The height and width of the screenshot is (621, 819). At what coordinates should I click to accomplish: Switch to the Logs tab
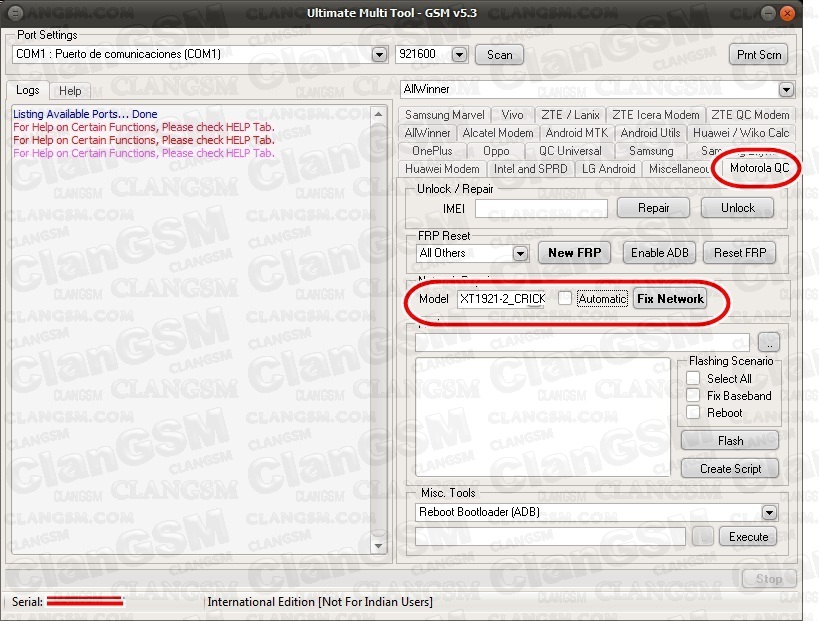(x=28, y=90)
